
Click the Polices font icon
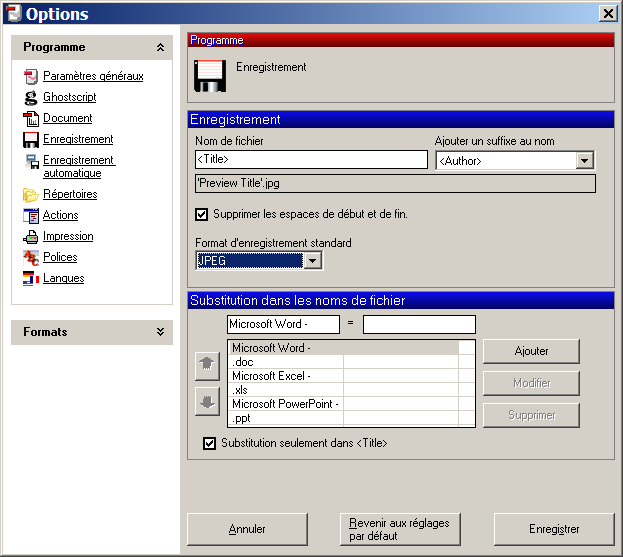coord(31,258)
